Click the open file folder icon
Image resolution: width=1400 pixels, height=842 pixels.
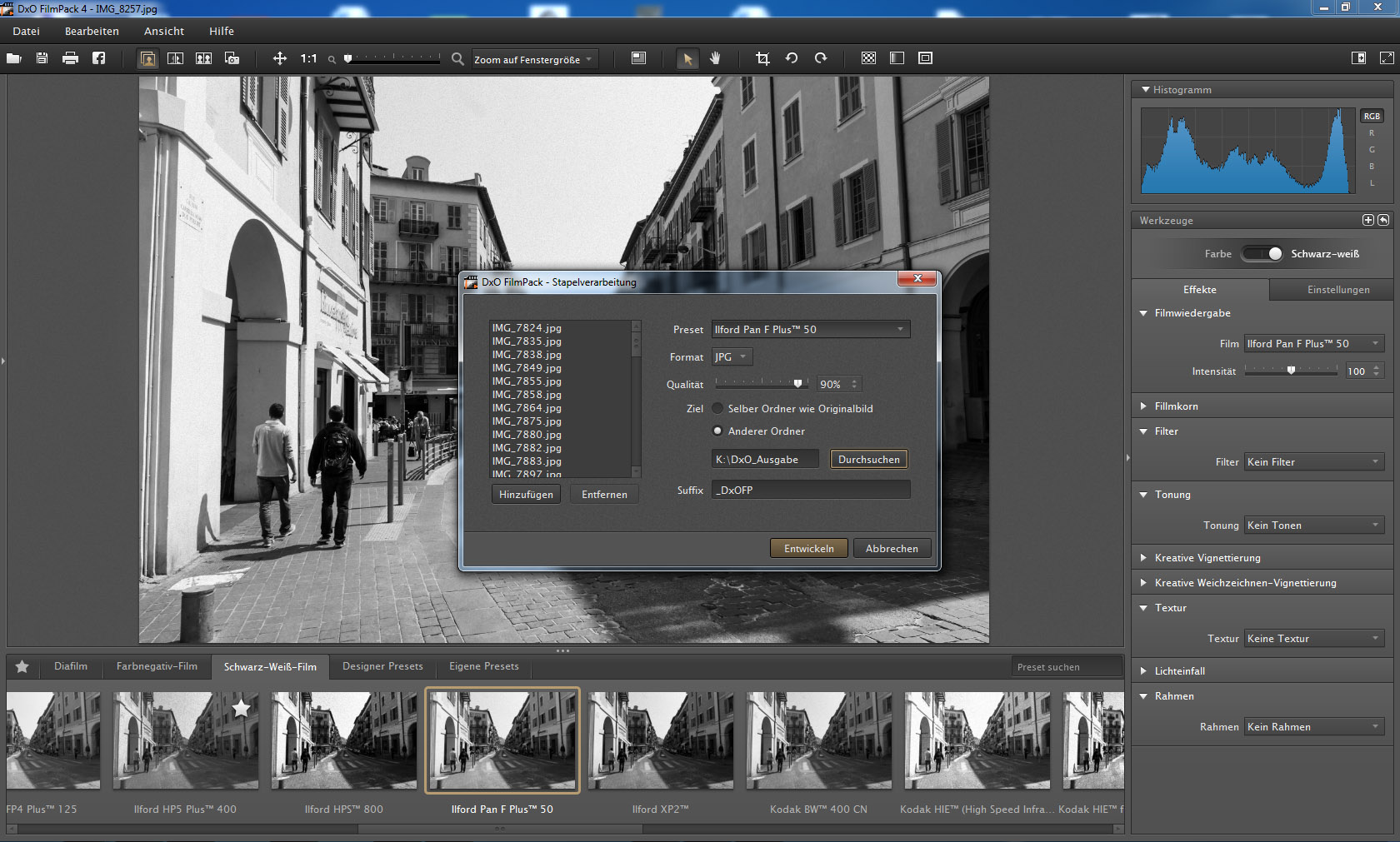tap(14, 58)
